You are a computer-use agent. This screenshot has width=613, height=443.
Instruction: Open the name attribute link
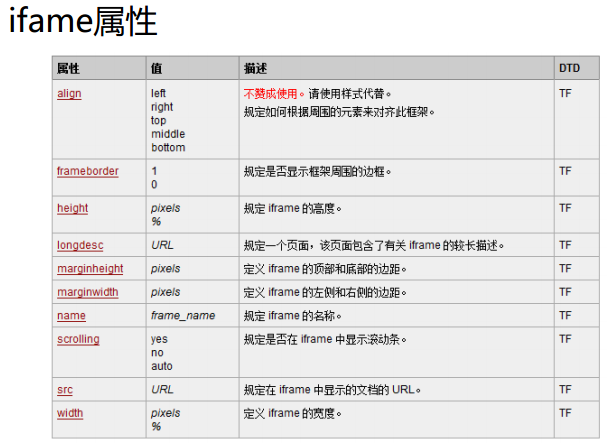71,316
